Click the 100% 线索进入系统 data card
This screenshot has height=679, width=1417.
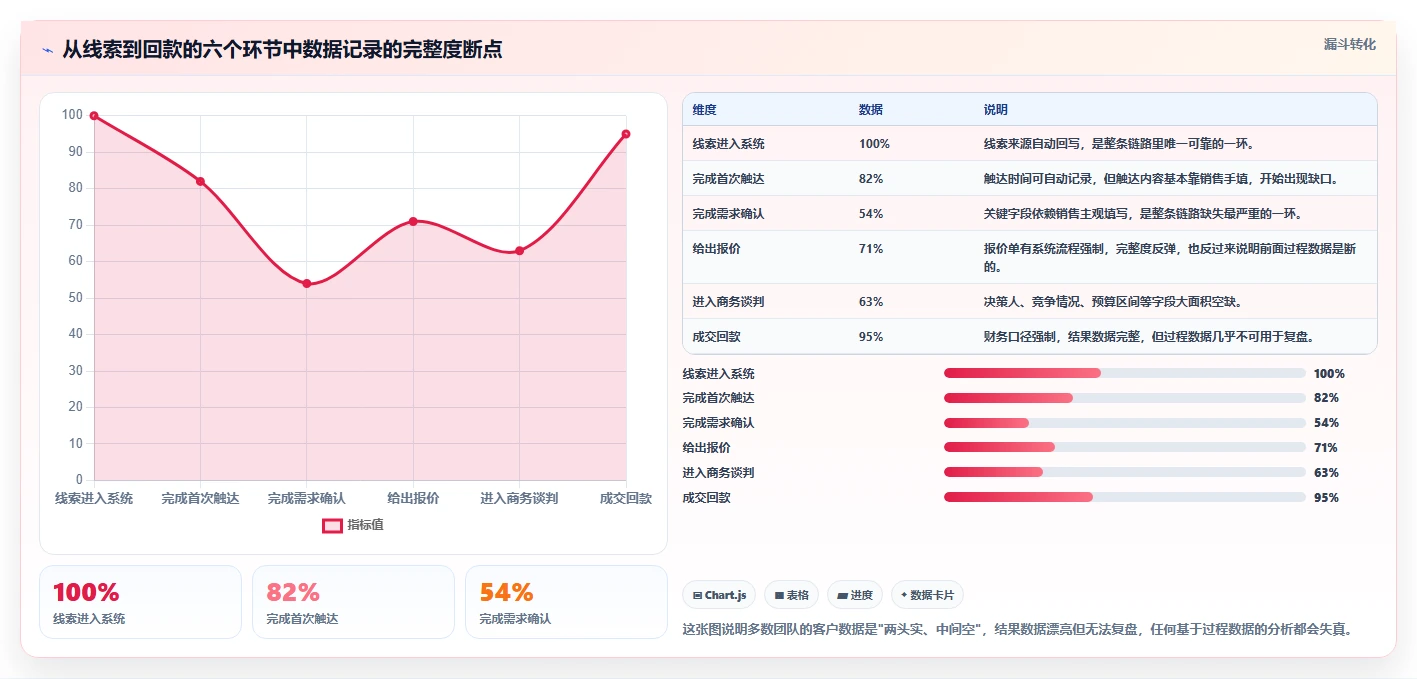point(140,602)
